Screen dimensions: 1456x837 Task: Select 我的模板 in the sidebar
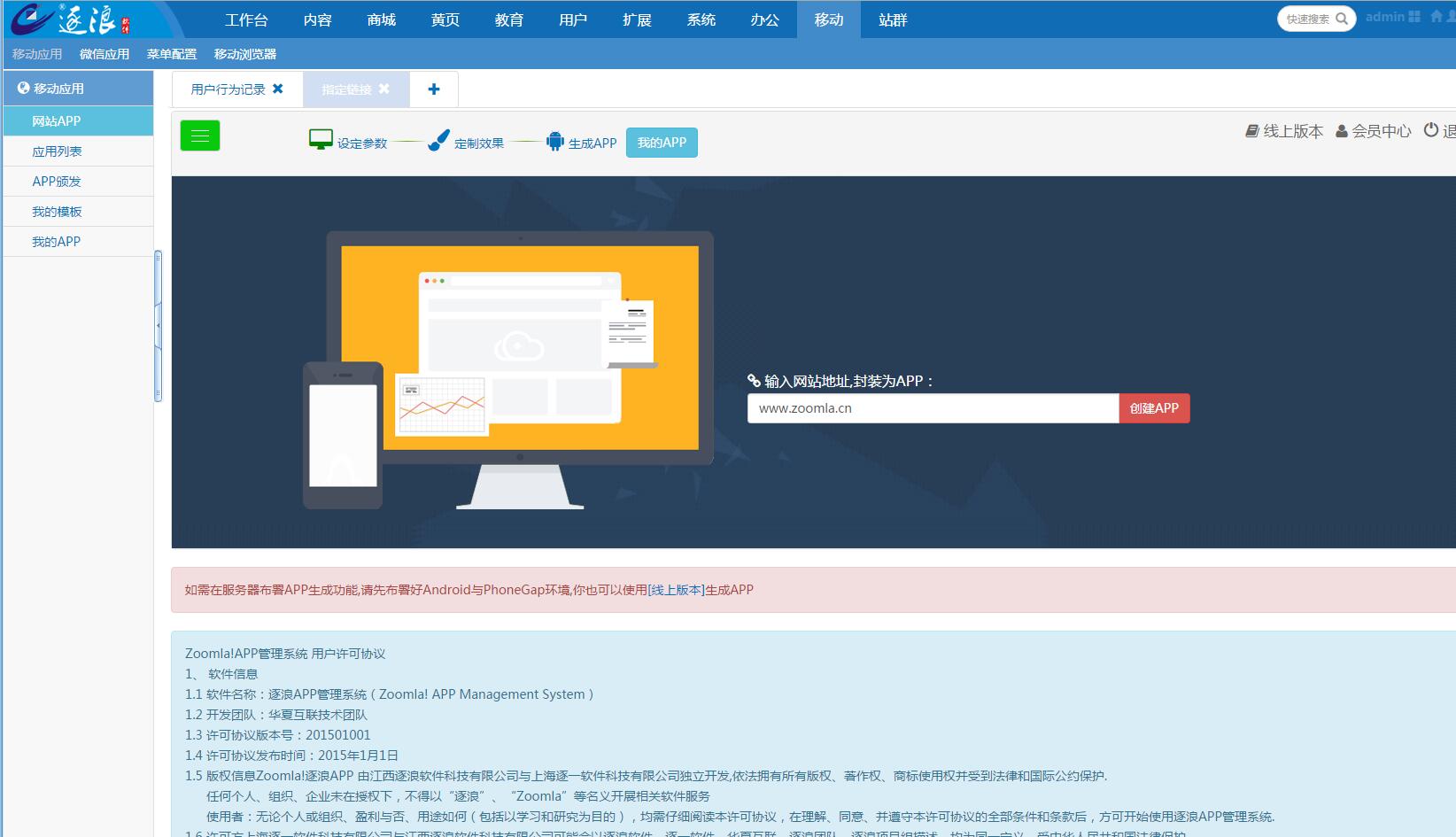[x=78, y=212]
